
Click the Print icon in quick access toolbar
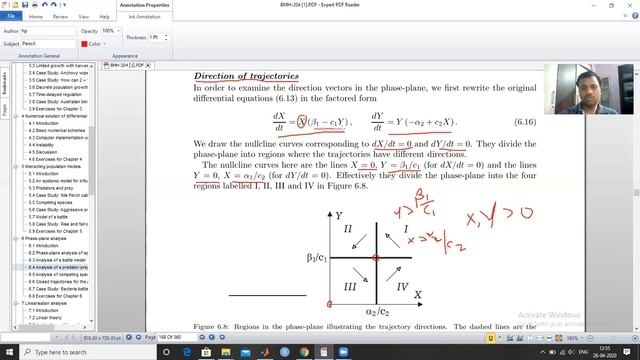(35, 5)
